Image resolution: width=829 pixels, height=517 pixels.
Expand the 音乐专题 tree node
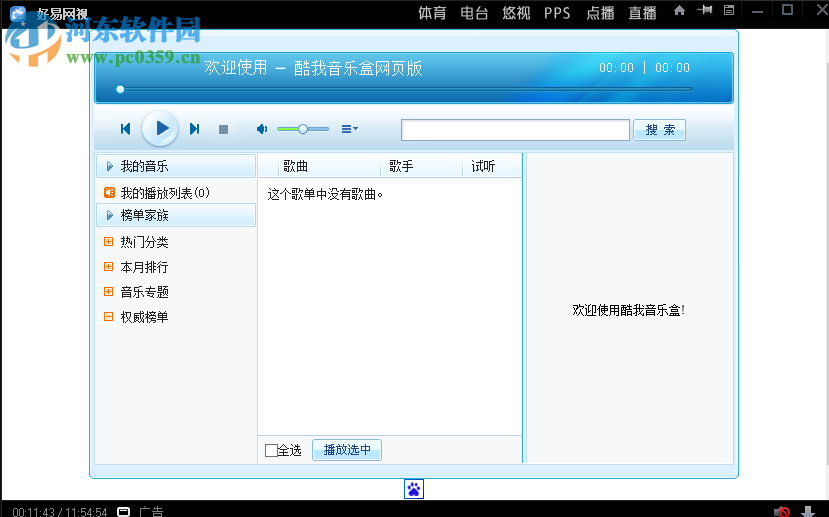(x=108, y=291)
